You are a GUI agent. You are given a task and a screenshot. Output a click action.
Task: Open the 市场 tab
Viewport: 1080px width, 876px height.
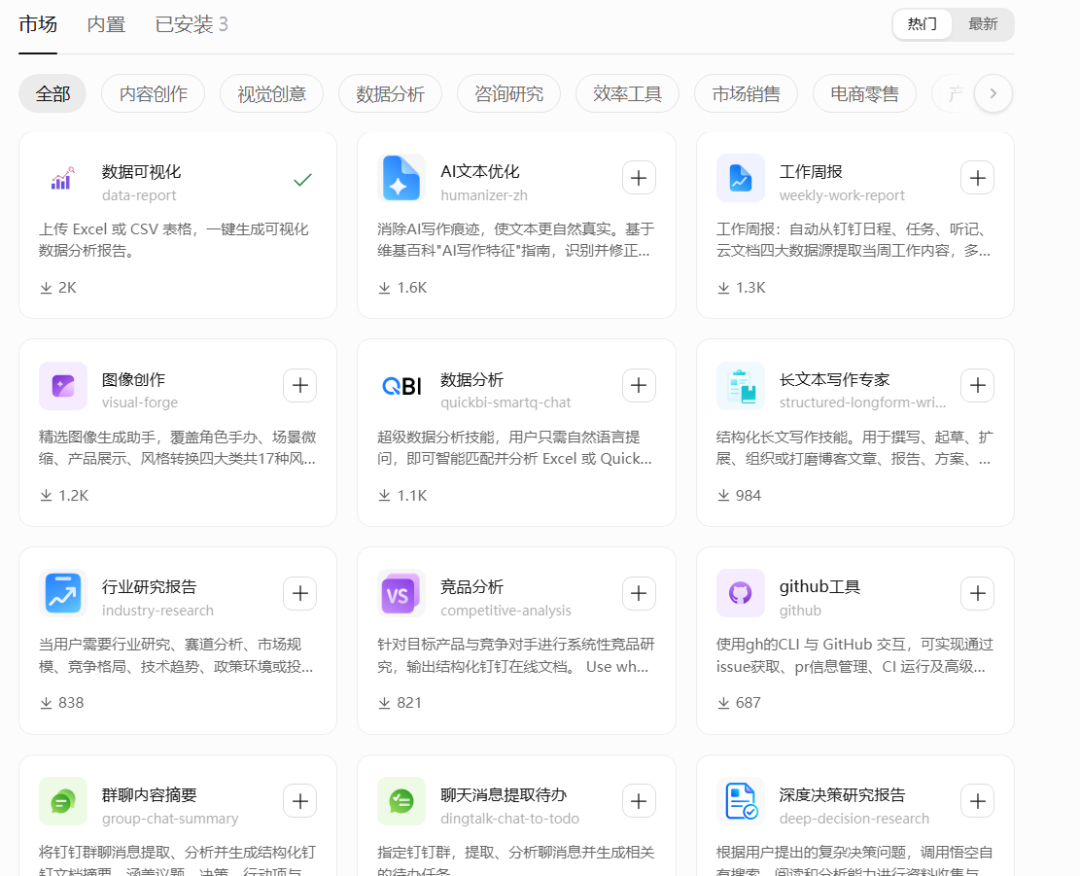click(38, 25)
